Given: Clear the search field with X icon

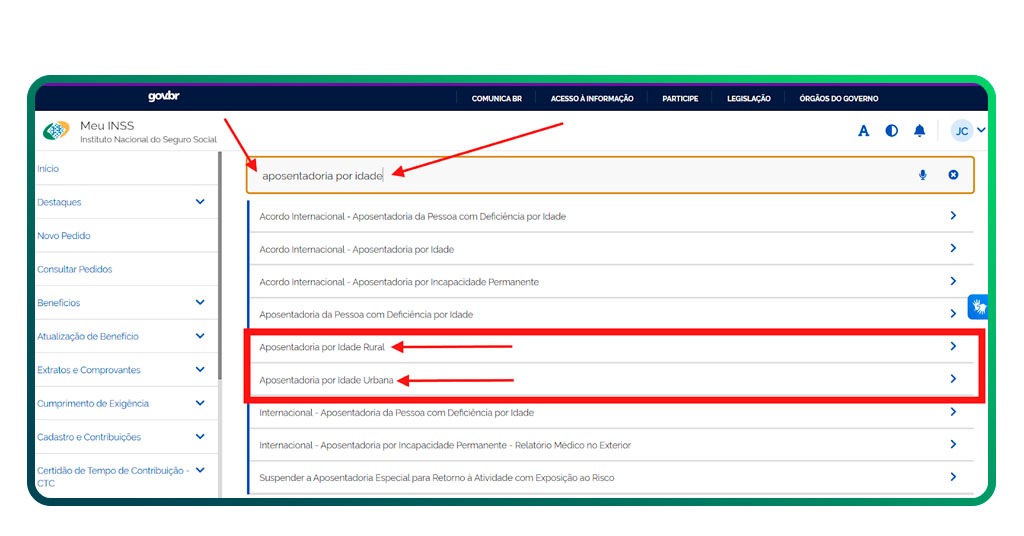Looking at the screenshot, I should click(x=953, y=175).
